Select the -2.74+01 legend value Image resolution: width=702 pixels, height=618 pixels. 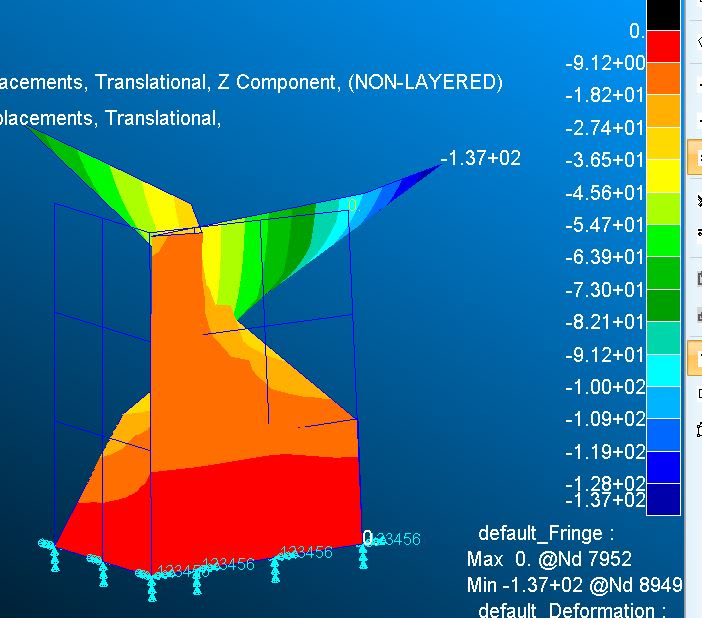pos(605,128)
